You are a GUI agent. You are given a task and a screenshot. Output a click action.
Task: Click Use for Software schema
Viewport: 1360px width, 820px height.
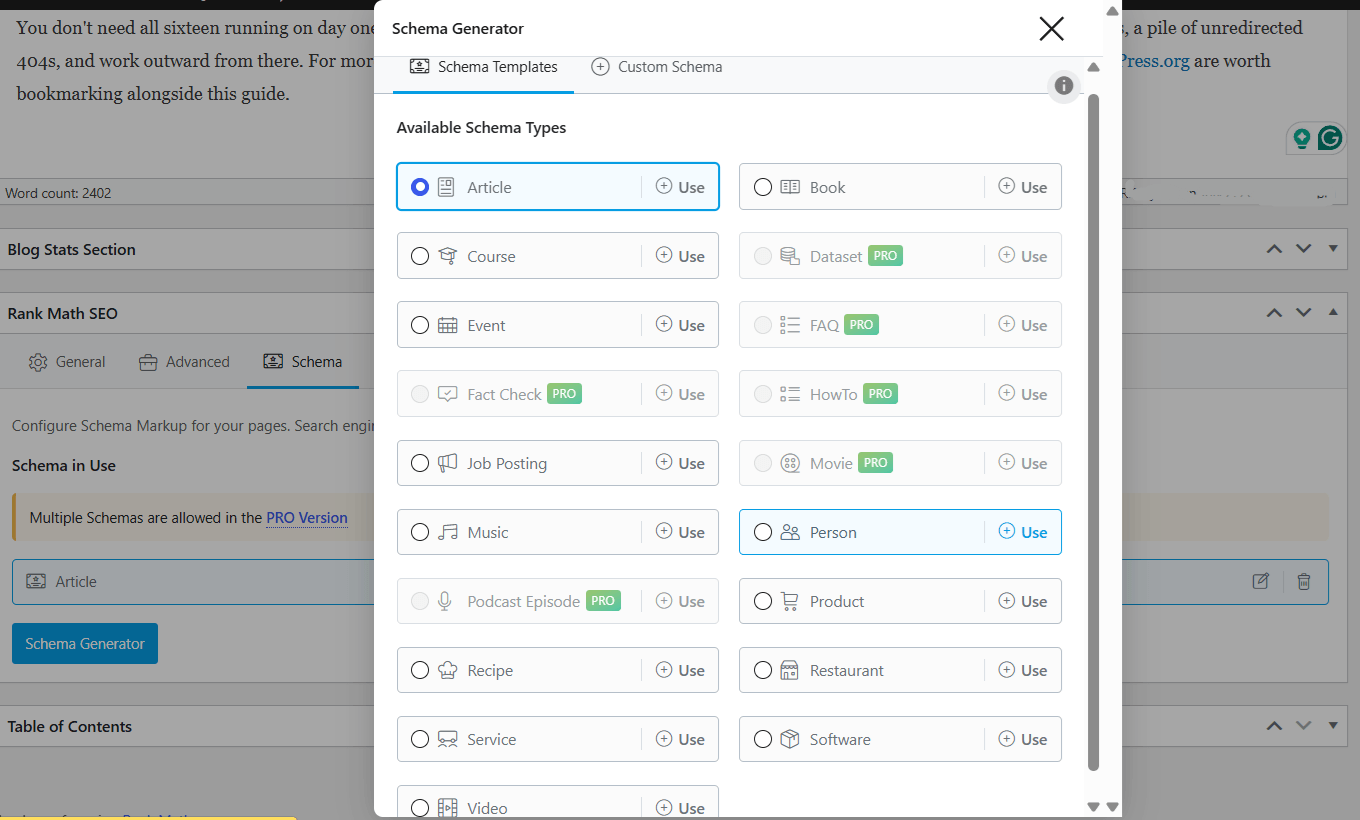pos(1023,739)
